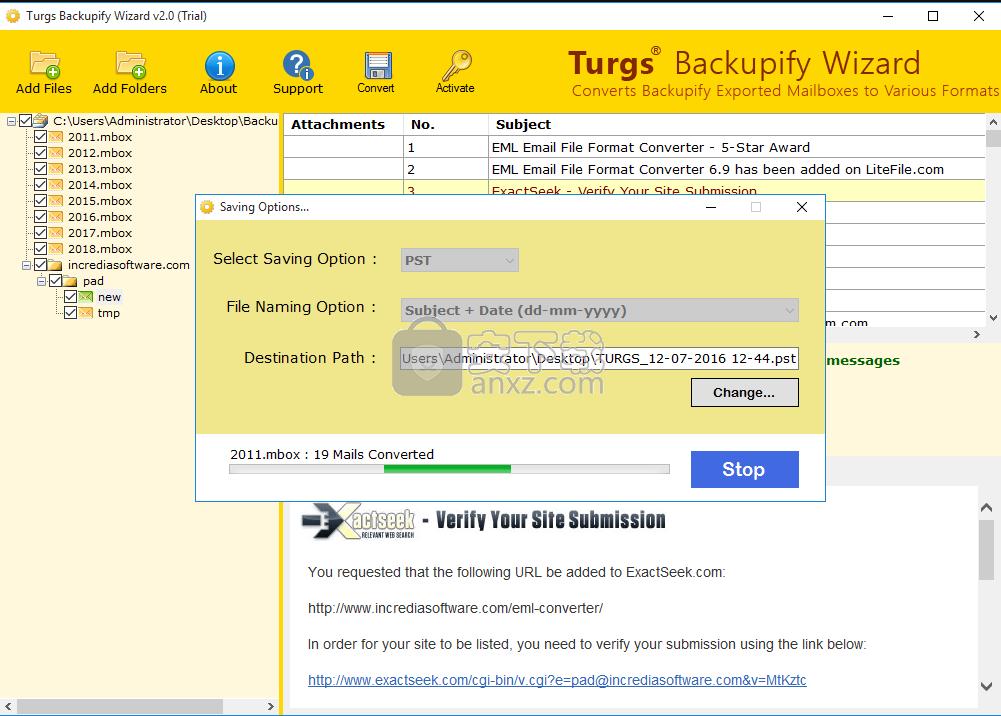This screenshot has height=716, width=1001.
Task: Click the tree panel scroll-right arrow
Action: pos(271,706)
